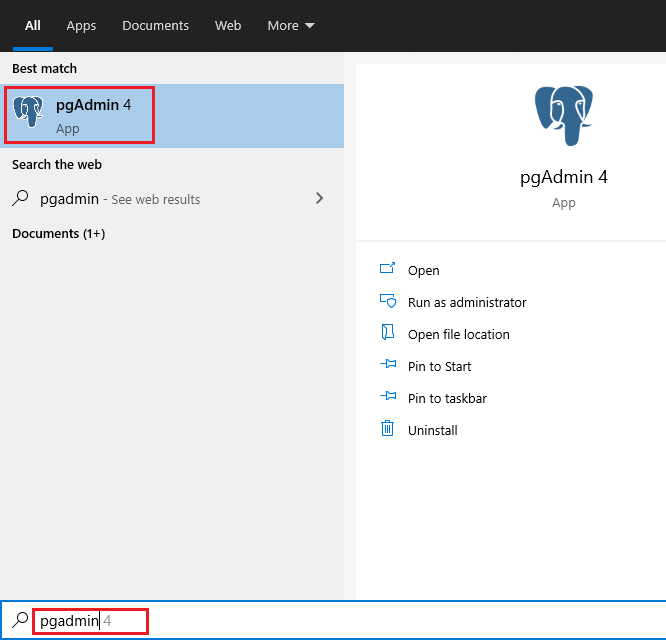Image resolution: width=666 pixels, height=640 pixels.
Task: Click the Open file location icon
Action: point(387,333)
